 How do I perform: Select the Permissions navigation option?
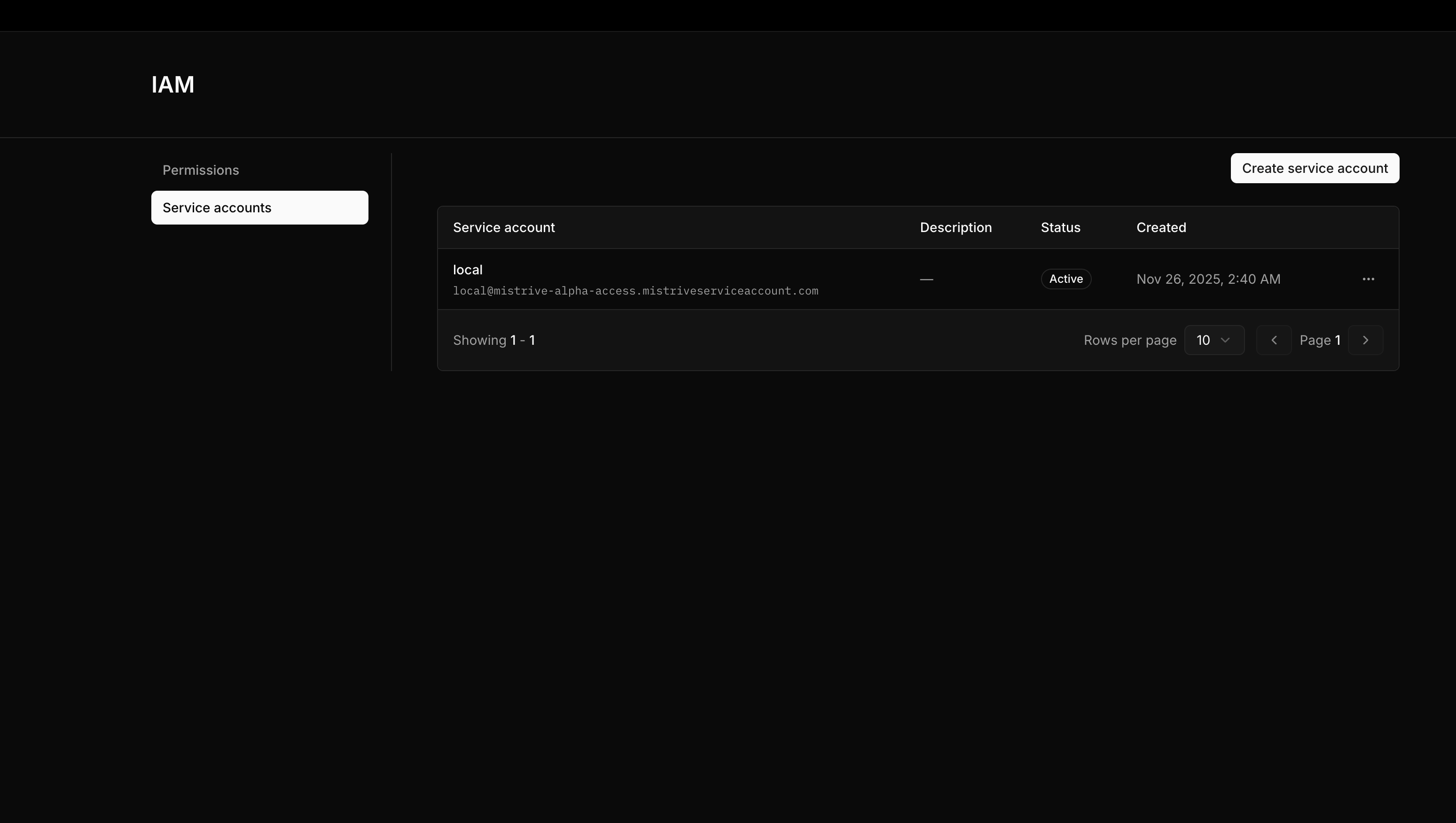tap(200, 170)
